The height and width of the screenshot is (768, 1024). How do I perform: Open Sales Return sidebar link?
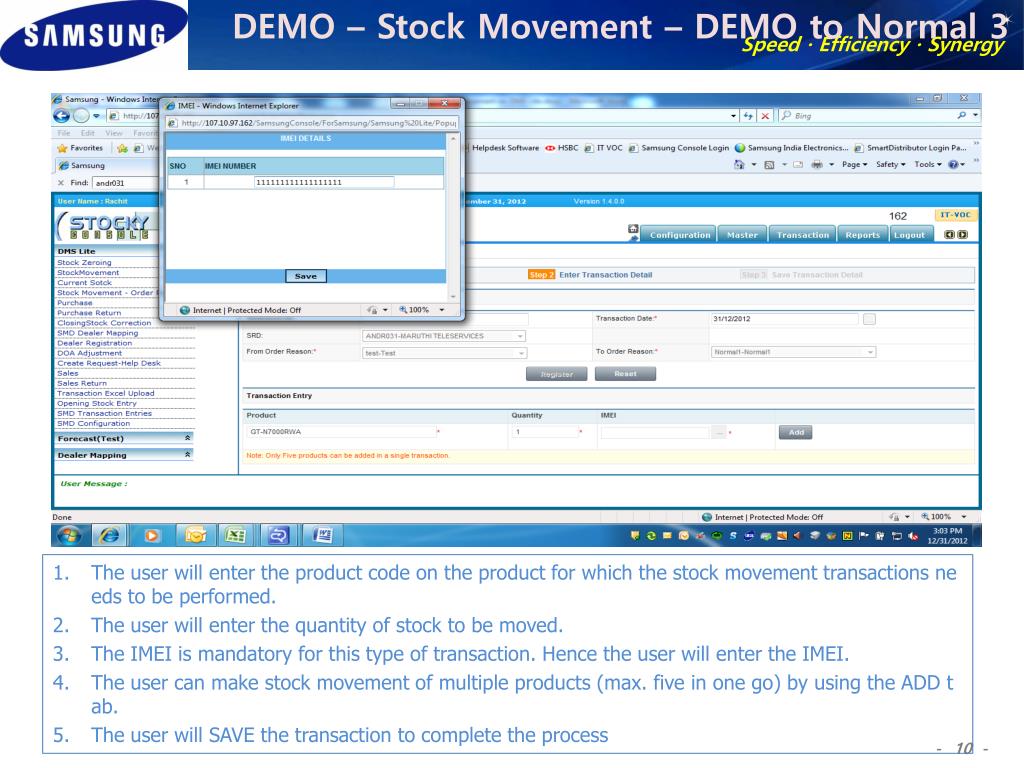(82, 383)
